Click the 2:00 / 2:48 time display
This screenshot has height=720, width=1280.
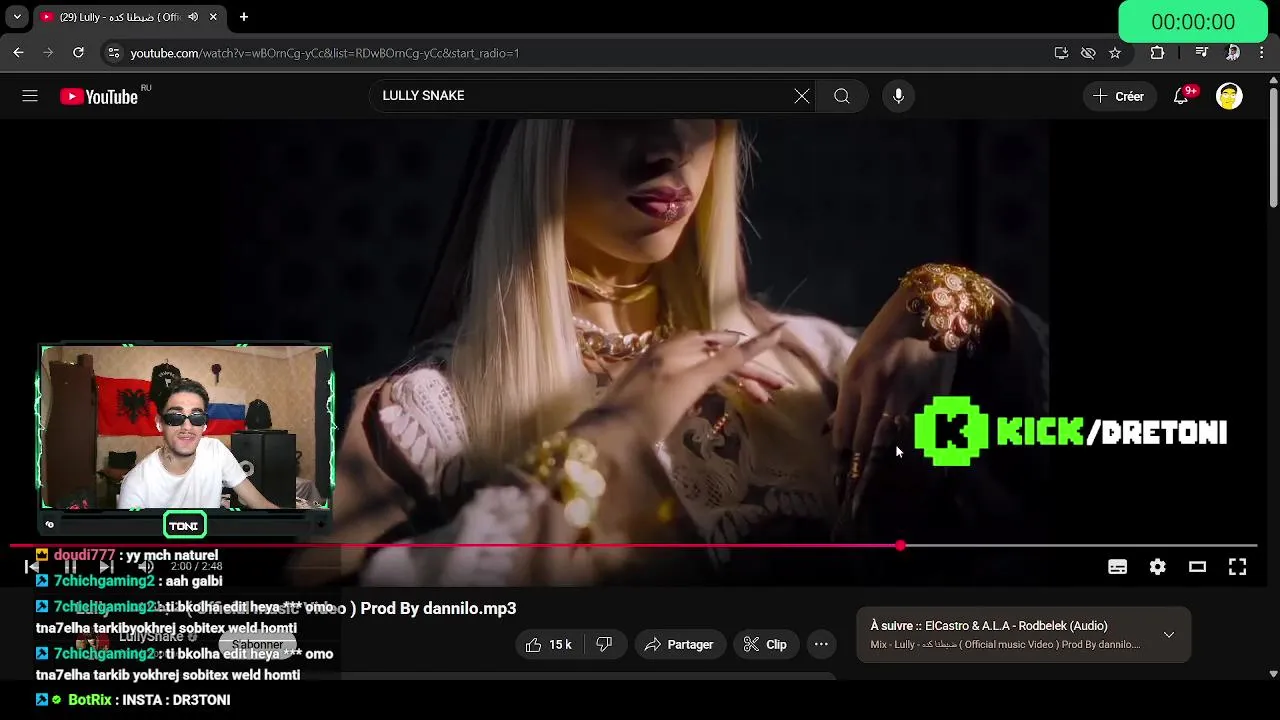[x=196, y=567]
